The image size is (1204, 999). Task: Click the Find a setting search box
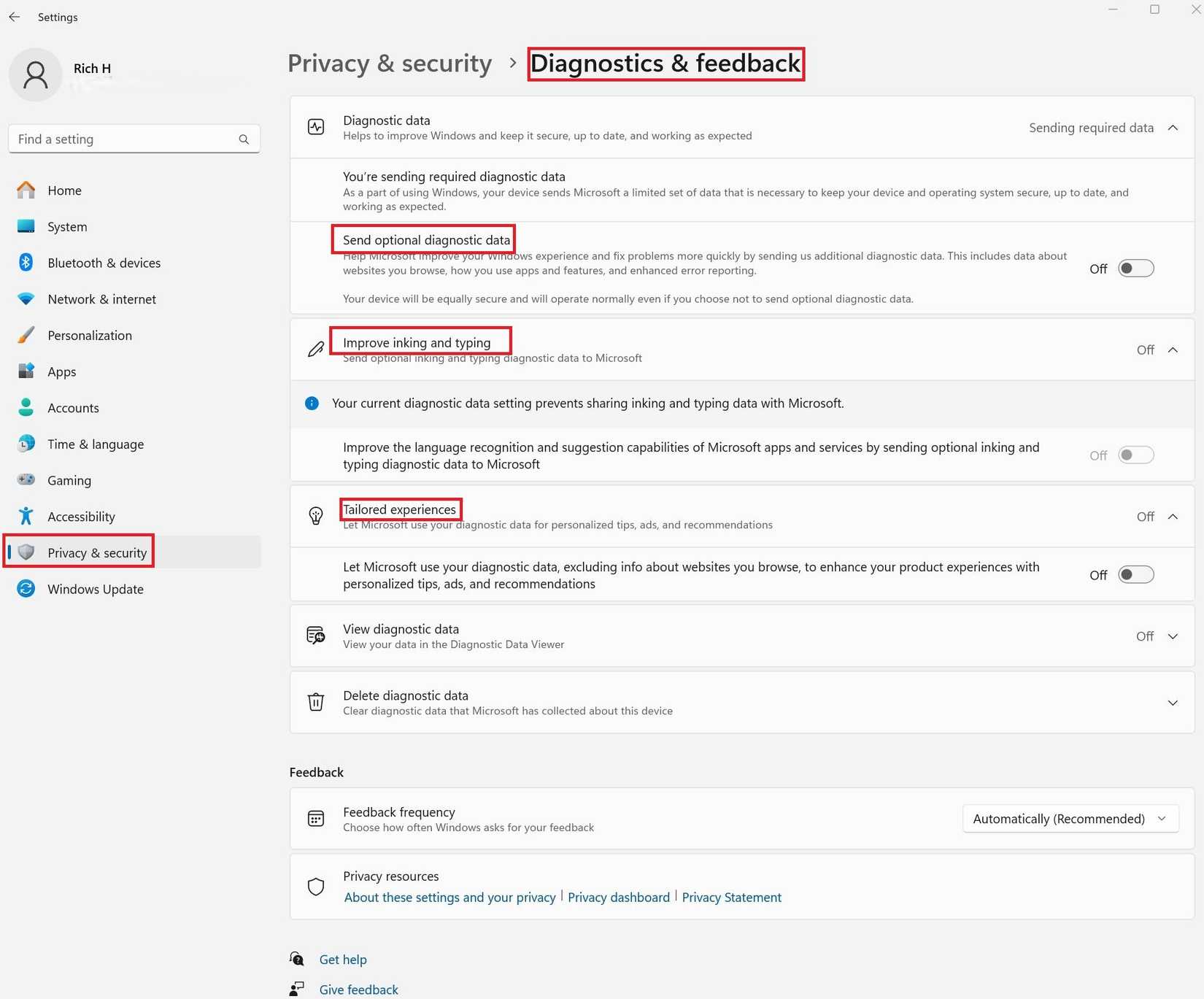pyautogui.click(x=124, y=139)
